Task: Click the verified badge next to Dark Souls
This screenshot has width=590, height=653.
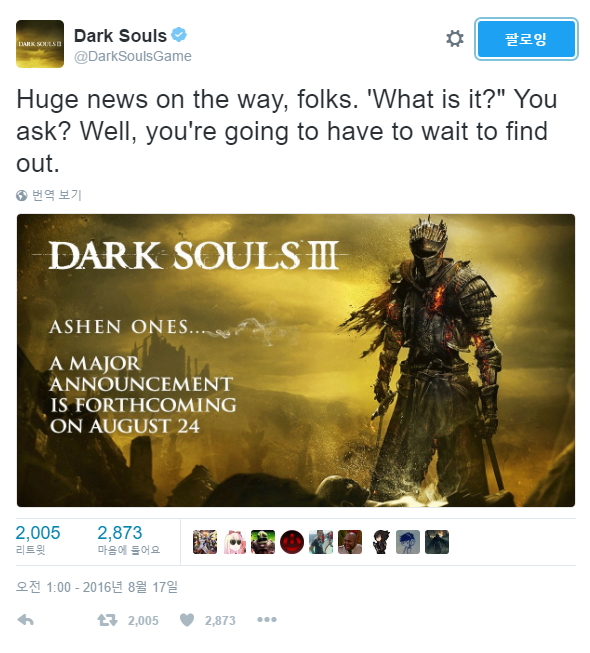Action: (x=179, y=35)
